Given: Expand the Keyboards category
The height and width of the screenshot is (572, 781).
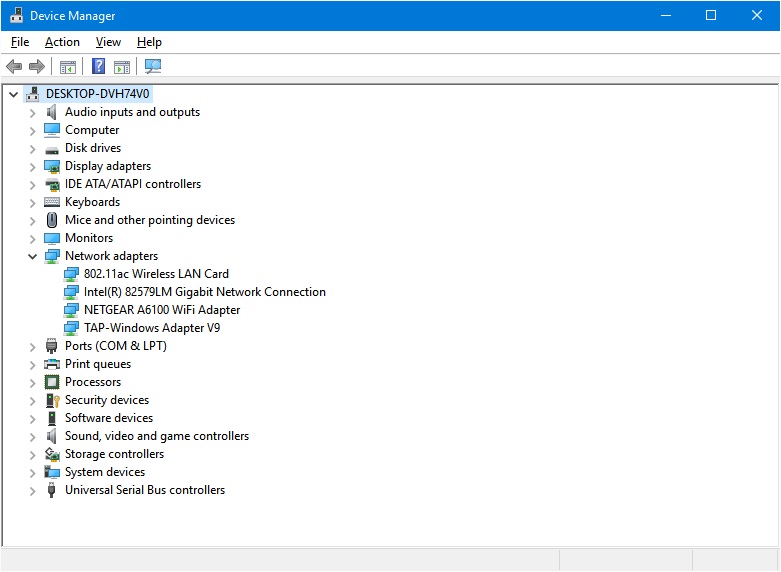Looking at the screenshot, I should point(32,203).
